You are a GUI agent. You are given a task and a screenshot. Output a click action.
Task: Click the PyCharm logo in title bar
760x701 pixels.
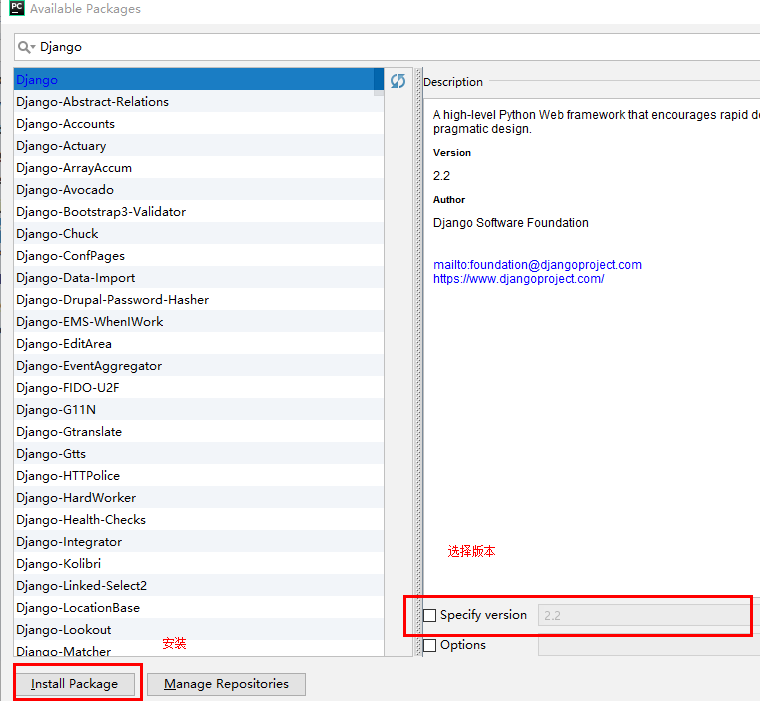(x=15, y=9)
